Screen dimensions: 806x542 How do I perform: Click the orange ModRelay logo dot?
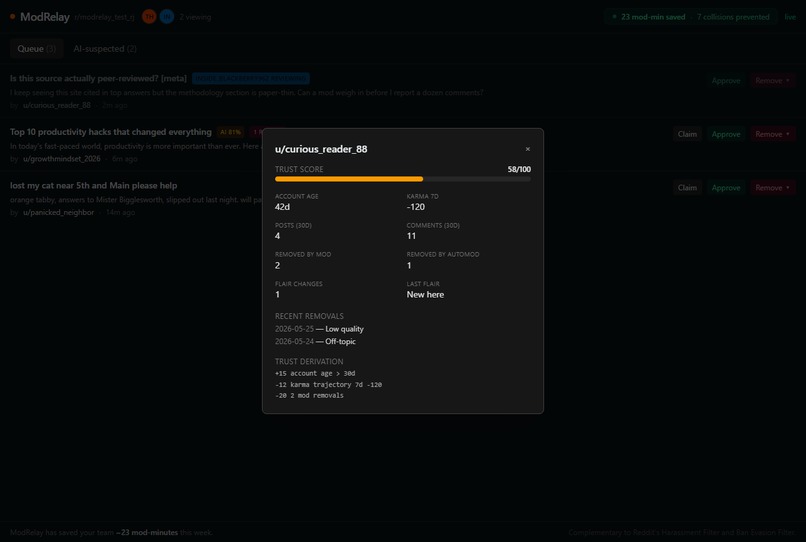pyautogui.click(x=12, y=17)
